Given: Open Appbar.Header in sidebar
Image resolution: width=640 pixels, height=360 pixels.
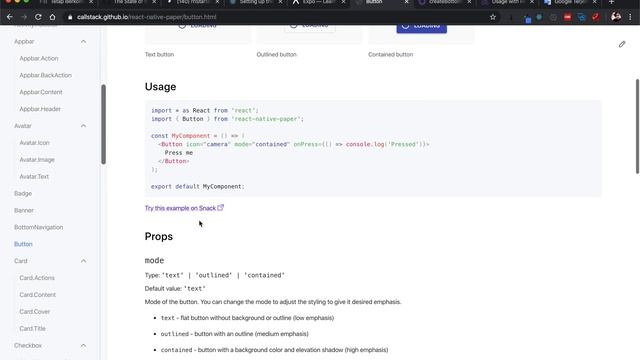Looking at the screenshot, I should tap(40, 109).
